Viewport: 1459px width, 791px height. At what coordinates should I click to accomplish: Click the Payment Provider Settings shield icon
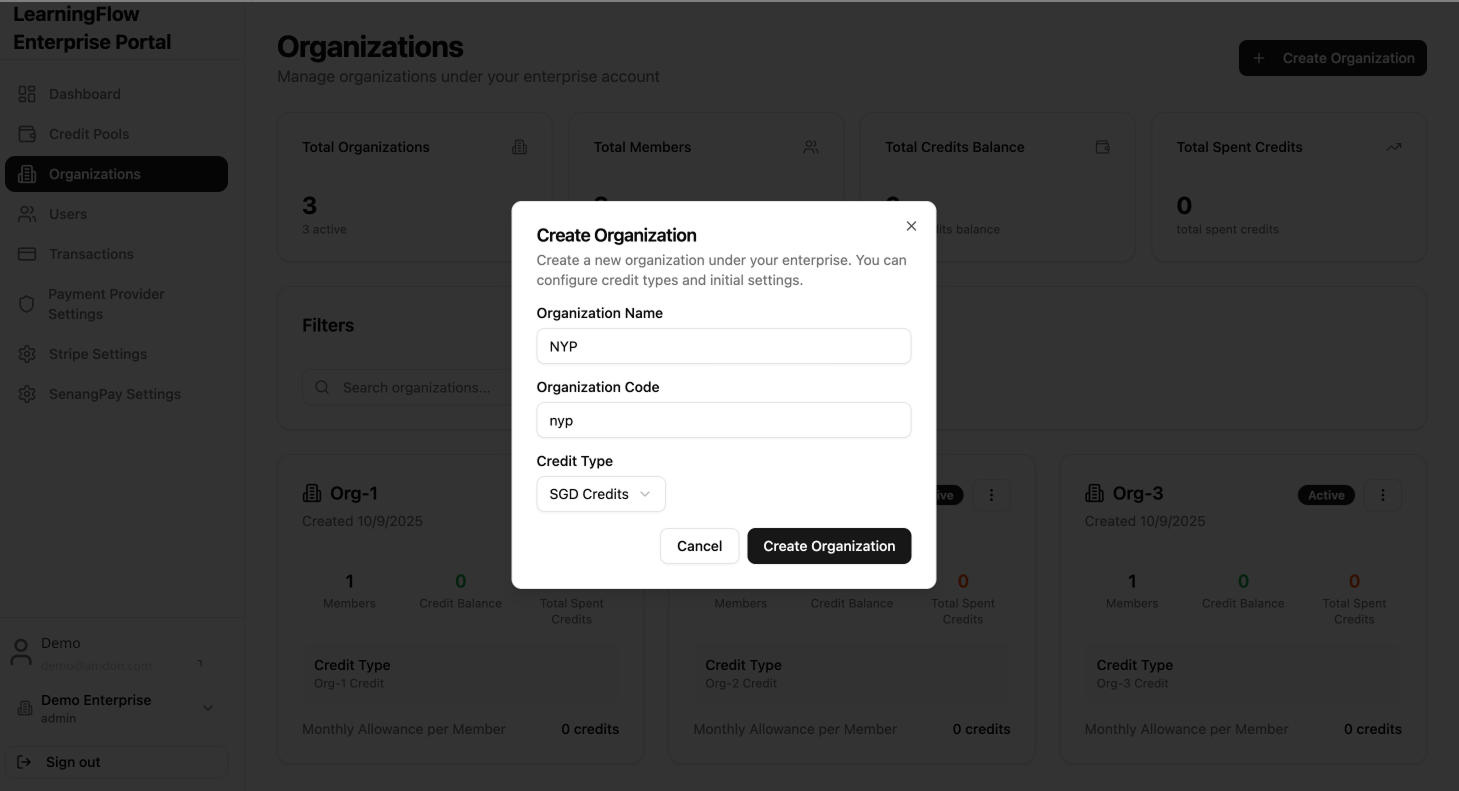27,304
